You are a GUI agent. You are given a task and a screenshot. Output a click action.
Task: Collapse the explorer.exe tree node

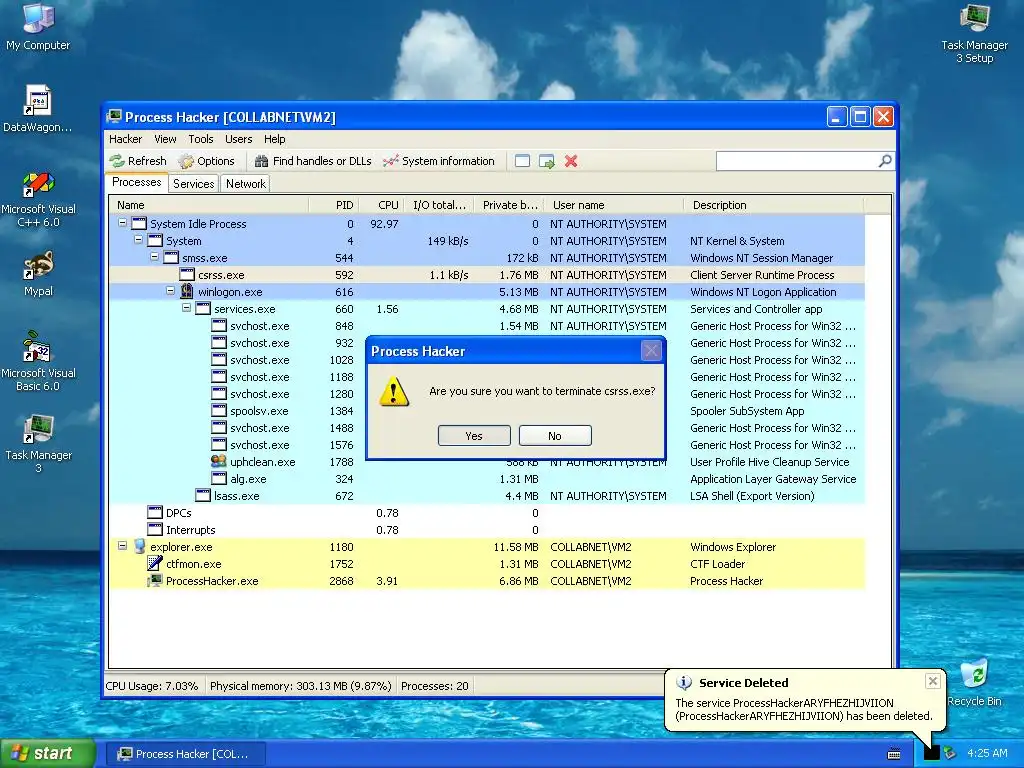[x=122, y=545]
